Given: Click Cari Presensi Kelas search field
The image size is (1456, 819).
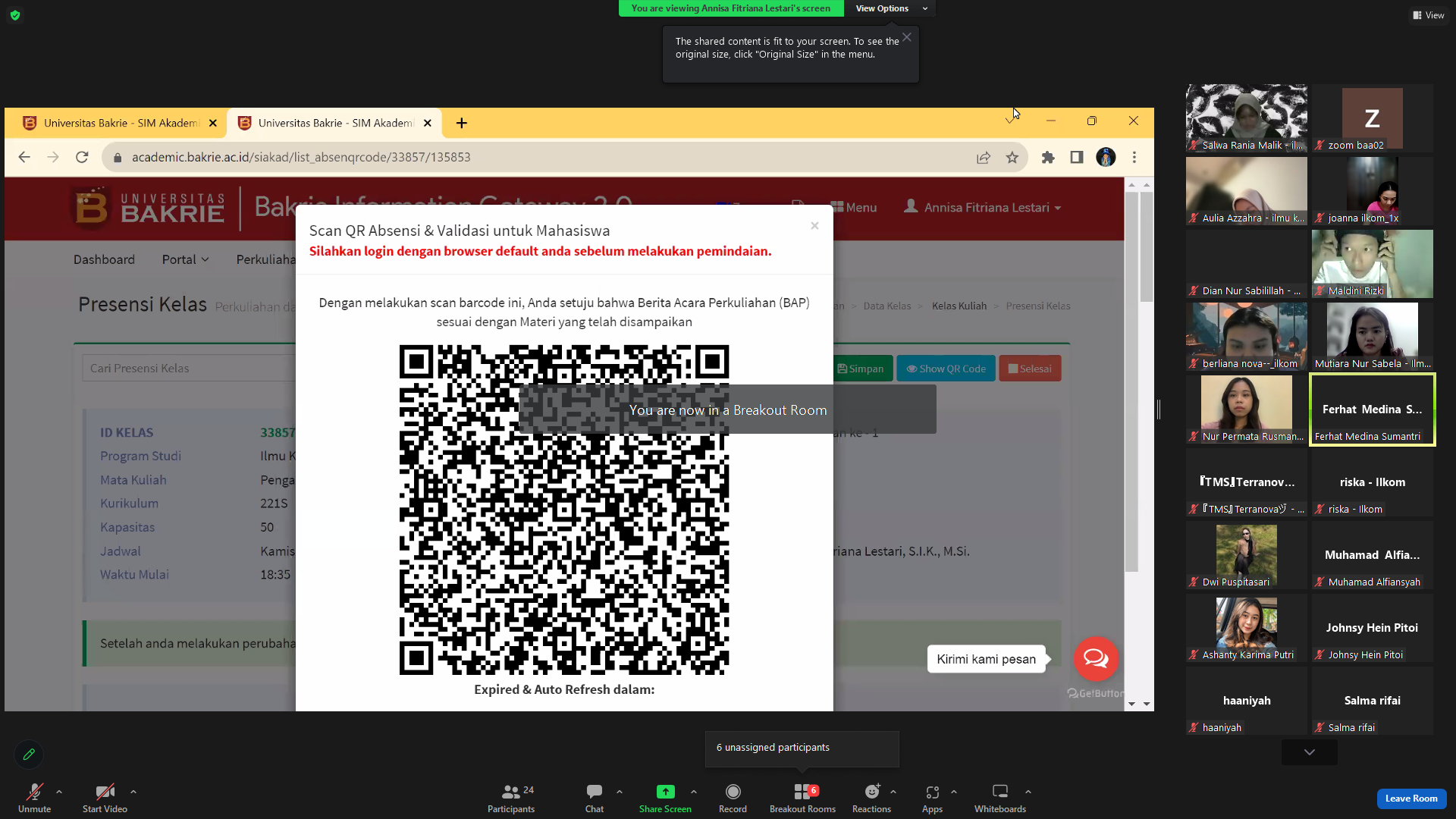Looking at the screenshot, I should [x=189, y=369].
